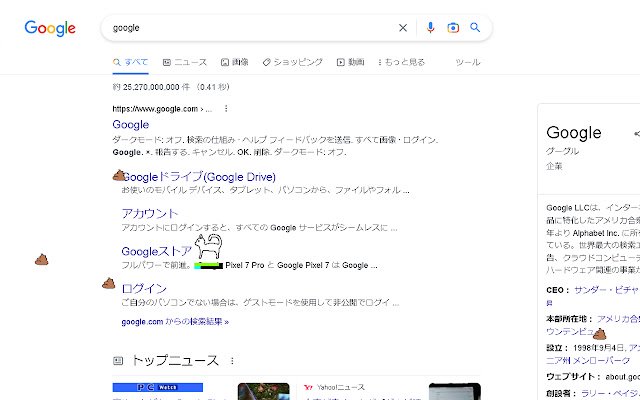
Task: Click the share icon in Google panel
Action: 637,133
